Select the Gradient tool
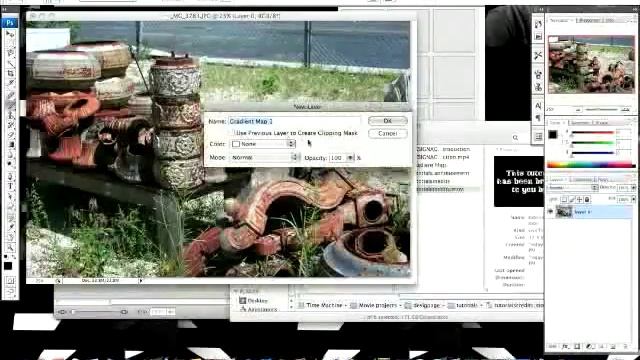The height and width of the screenshot is (360, 640). 10,145
